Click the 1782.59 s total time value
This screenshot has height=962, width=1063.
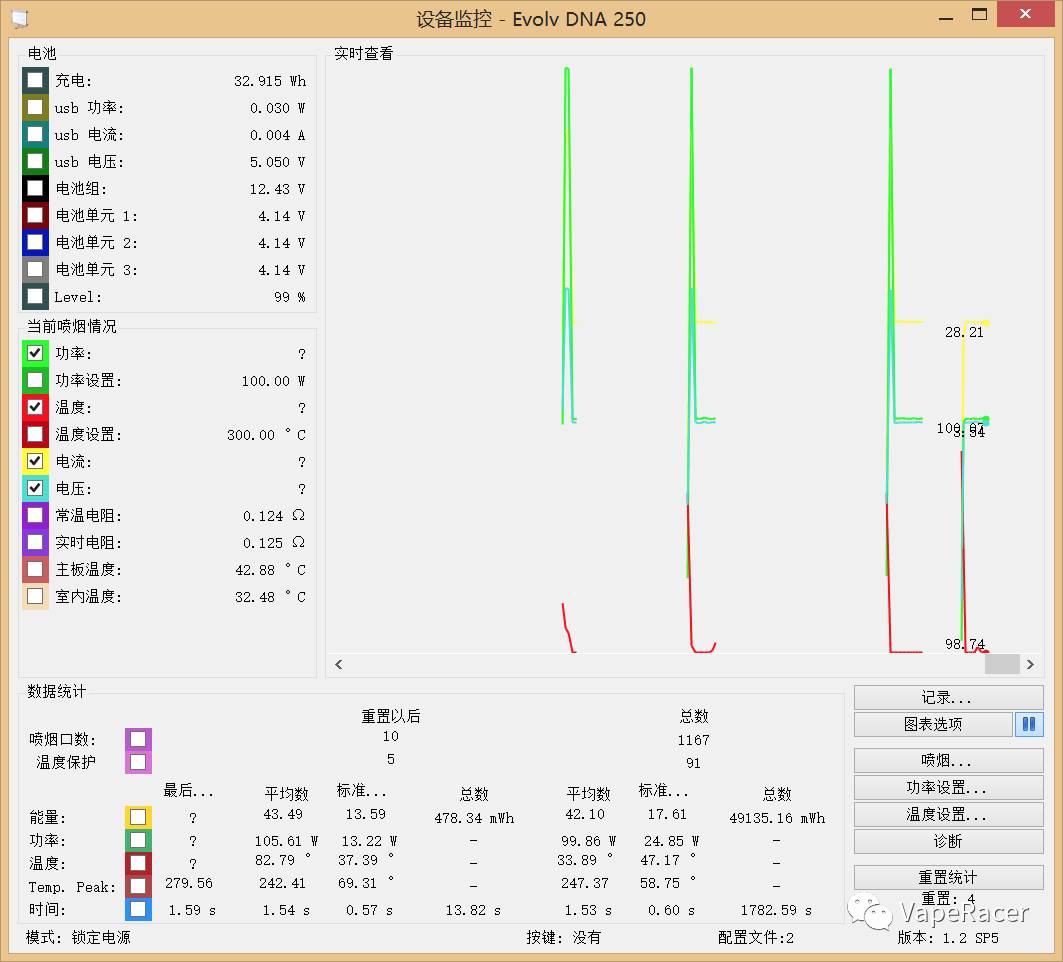pyautogui.click(x=776, y=910)
